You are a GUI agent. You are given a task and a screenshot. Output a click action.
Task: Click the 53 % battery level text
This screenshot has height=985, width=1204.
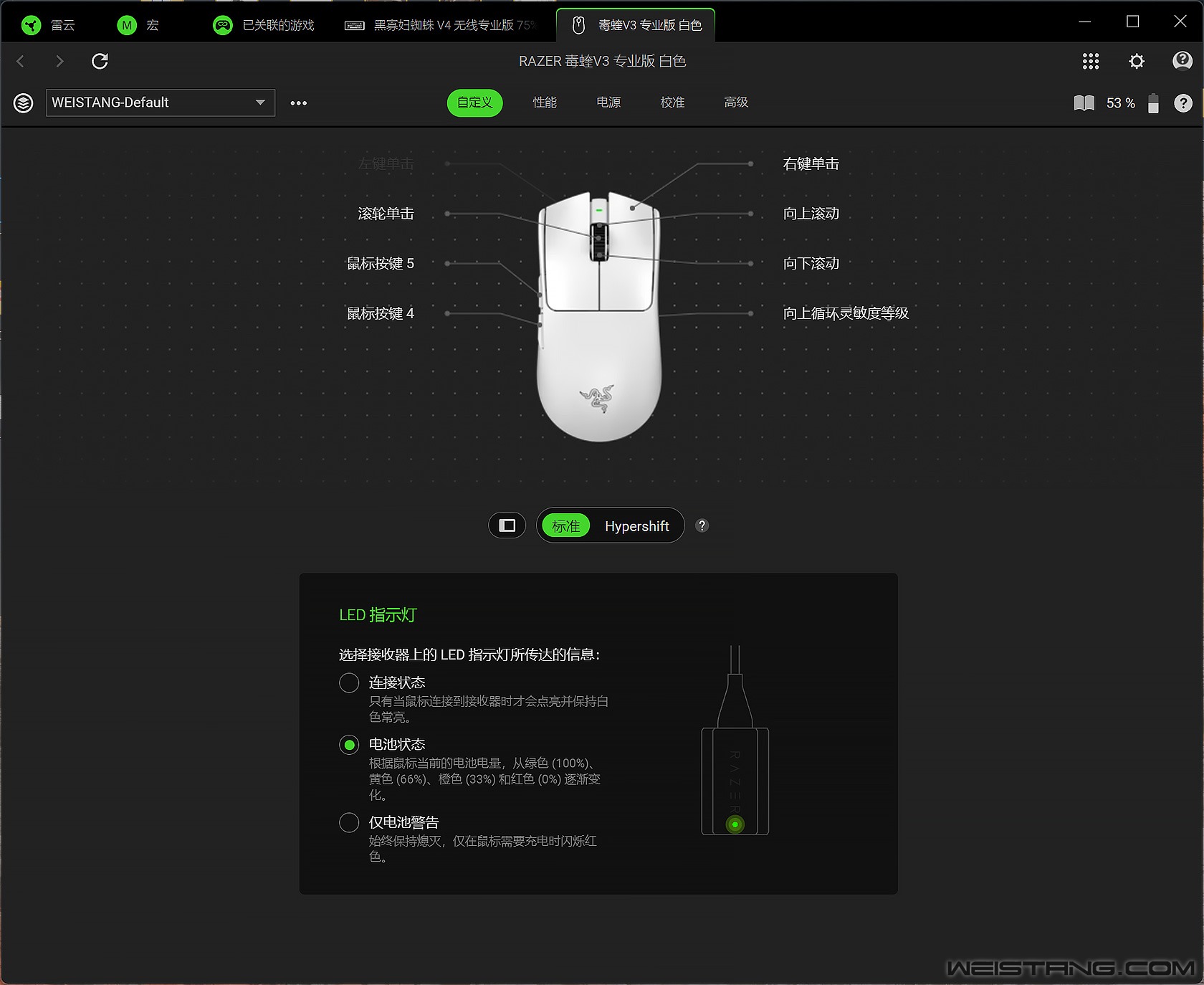(x=1121, y=103)
